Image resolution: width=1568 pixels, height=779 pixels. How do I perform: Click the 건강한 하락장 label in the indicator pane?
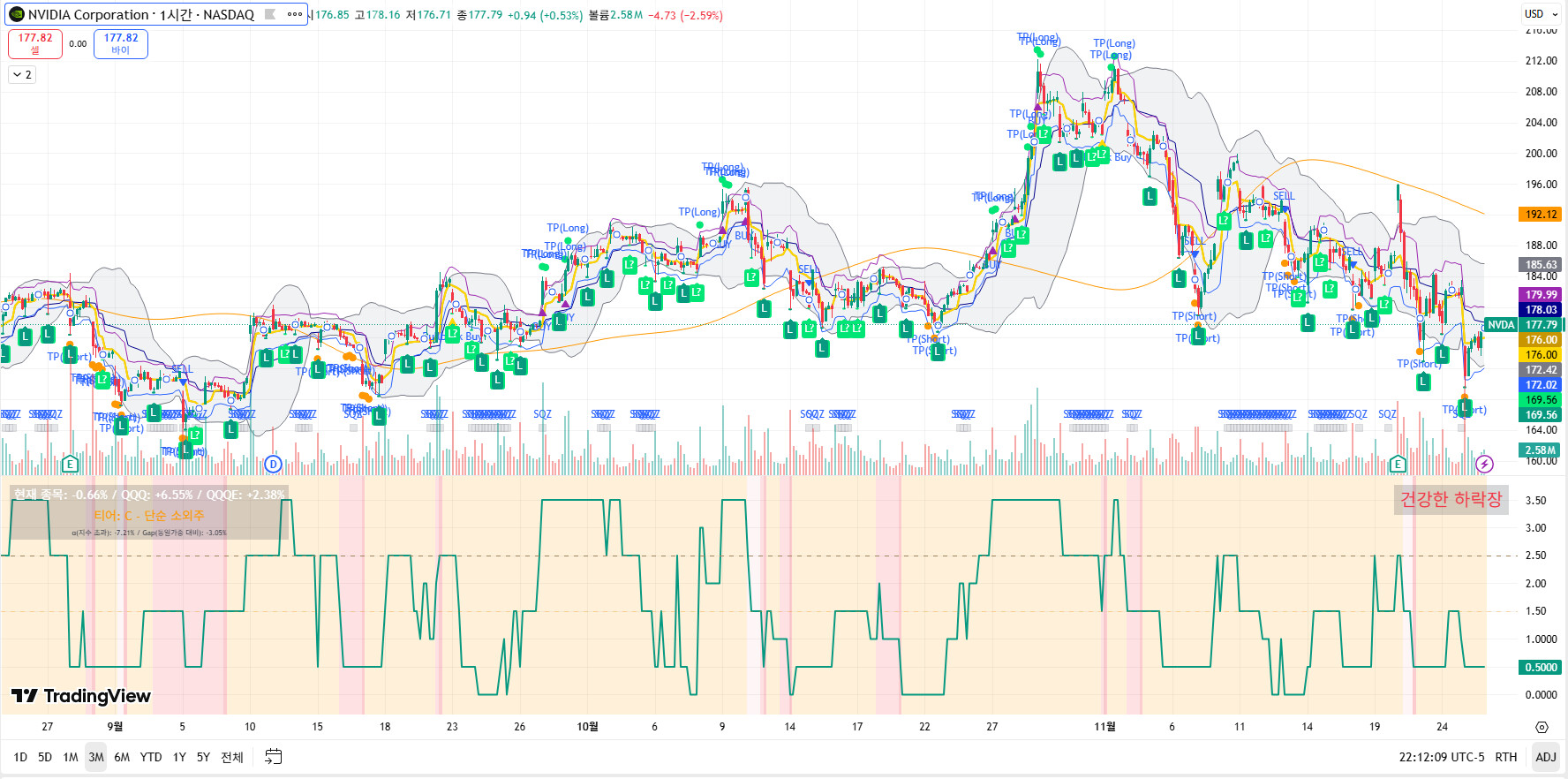[1451, 499]
